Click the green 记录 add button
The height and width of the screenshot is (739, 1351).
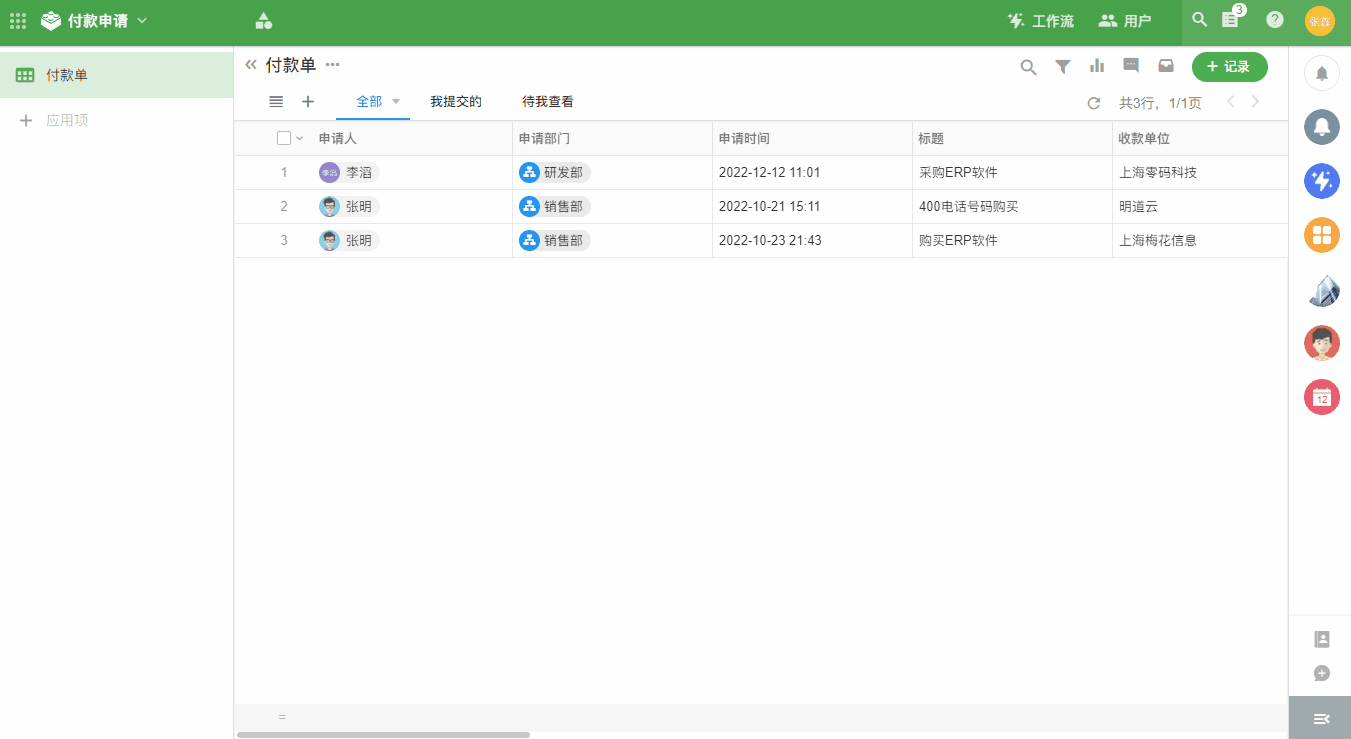click(x=1229, y=67)
